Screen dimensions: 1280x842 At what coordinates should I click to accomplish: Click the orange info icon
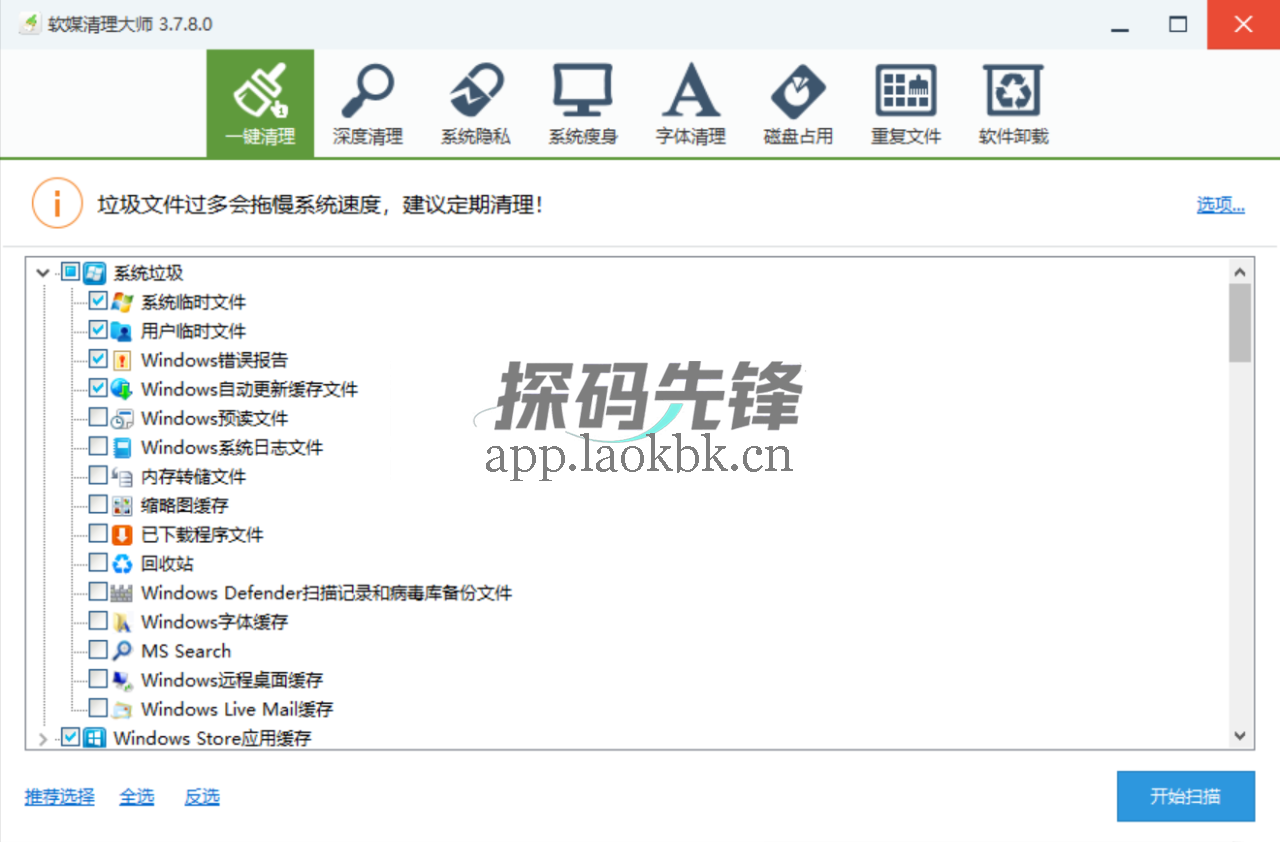point(57,204)
